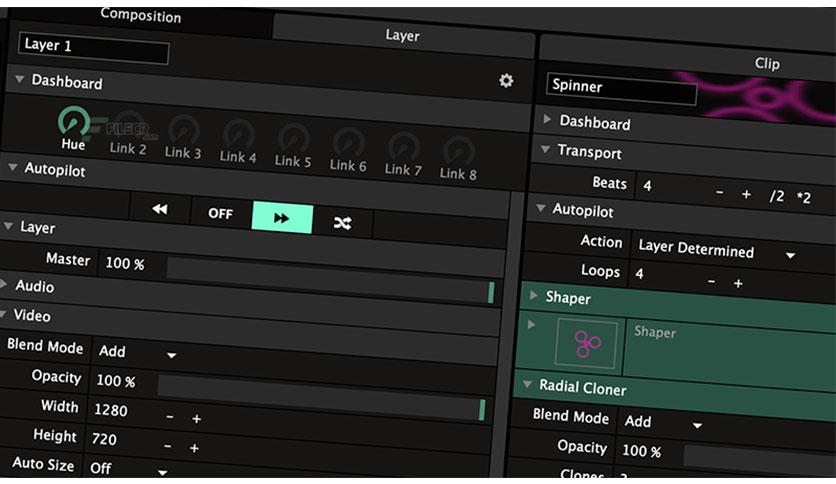This screenshot has height=484, width=836.
Task: Set layer autopilot to random clip
Action: (x=343, y=223)
